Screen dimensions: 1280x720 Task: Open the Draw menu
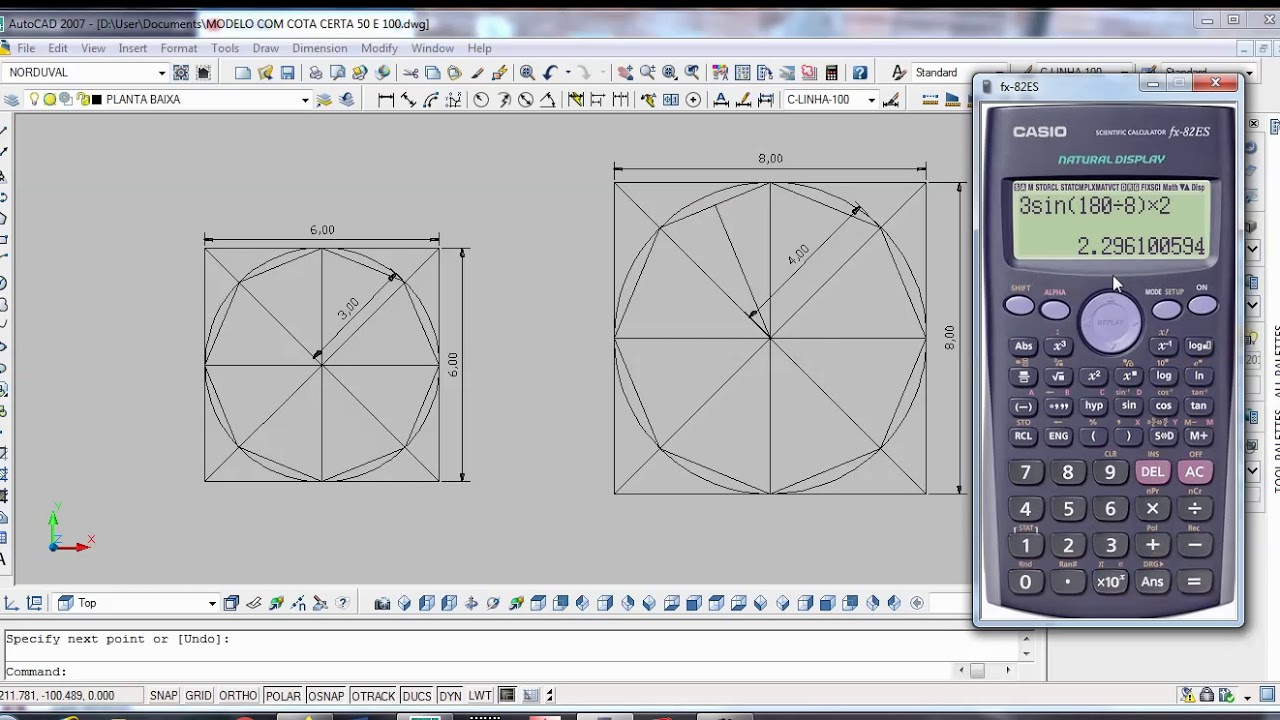(x=266, y=48)
